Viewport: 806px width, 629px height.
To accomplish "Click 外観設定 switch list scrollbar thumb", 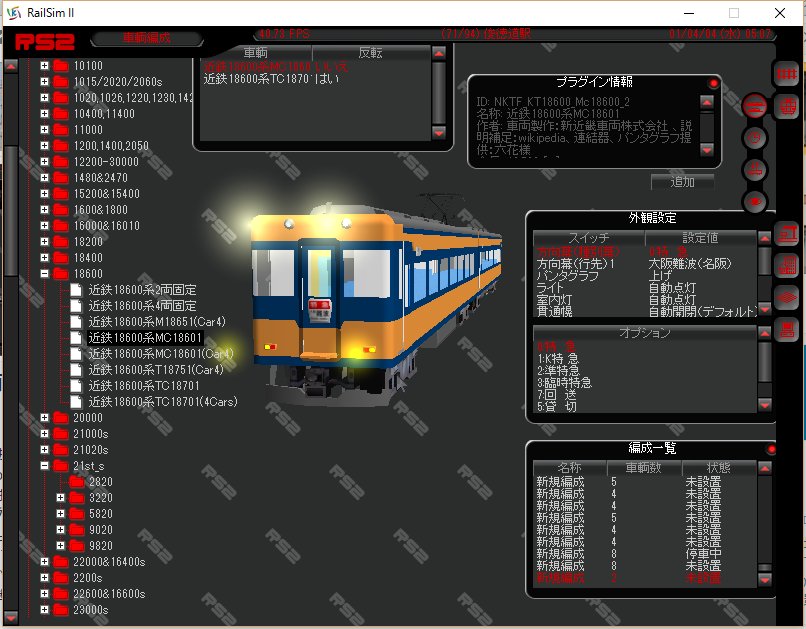I will pos(765,261).
